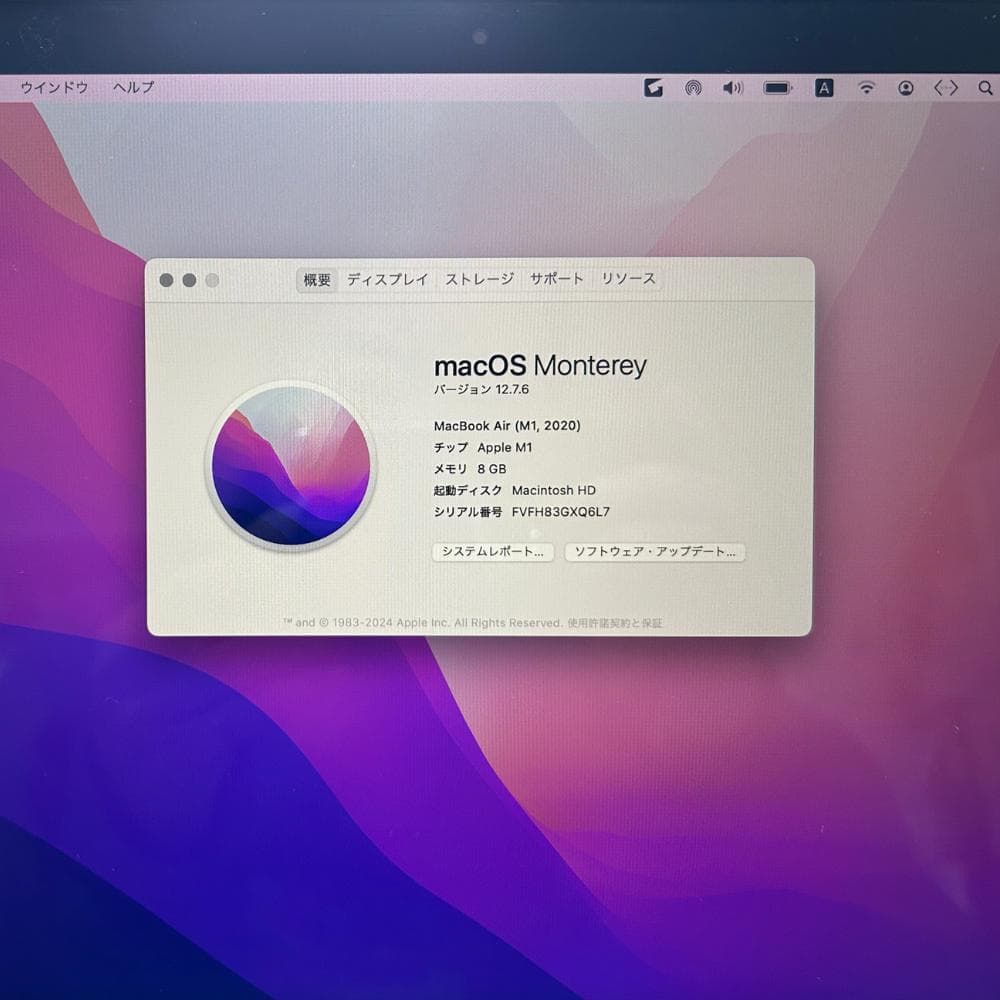The height and width of the screenshot is (1000, 1000).
Task: Click the input source 'A' icon
Action: click(x=823, y=88)
